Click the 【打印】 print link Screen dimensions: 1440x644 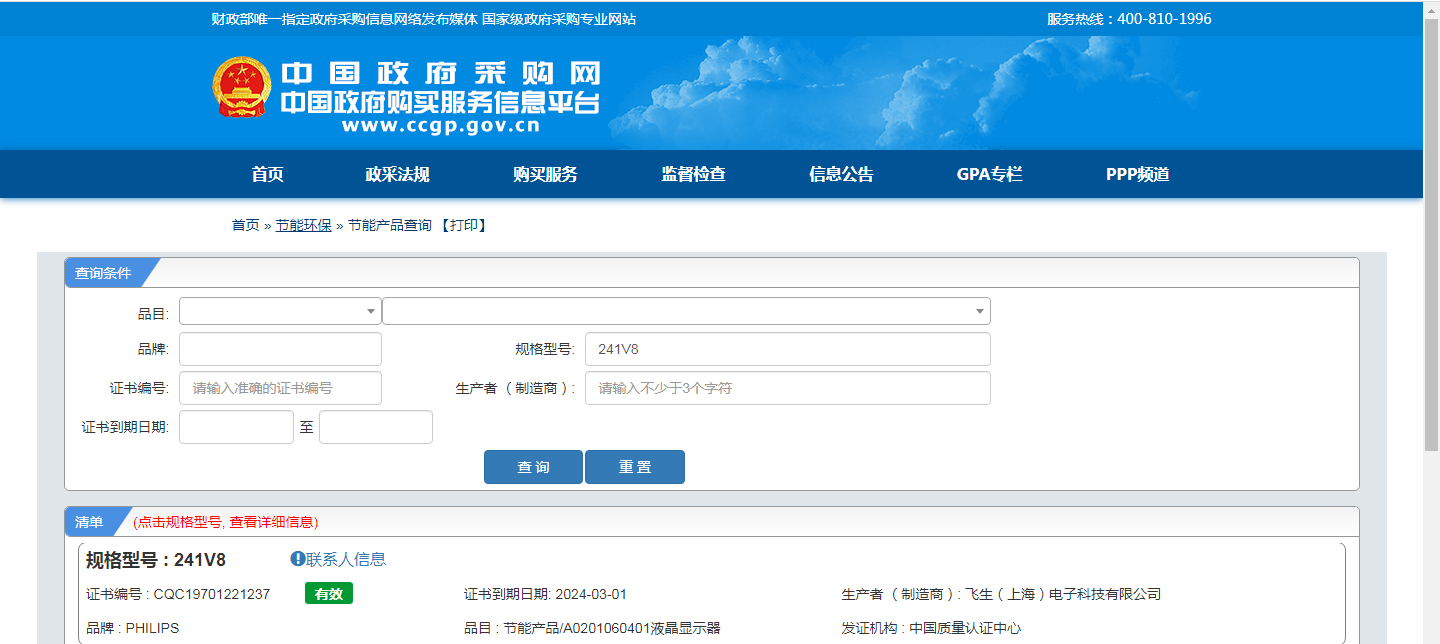[x=463, y=225]
